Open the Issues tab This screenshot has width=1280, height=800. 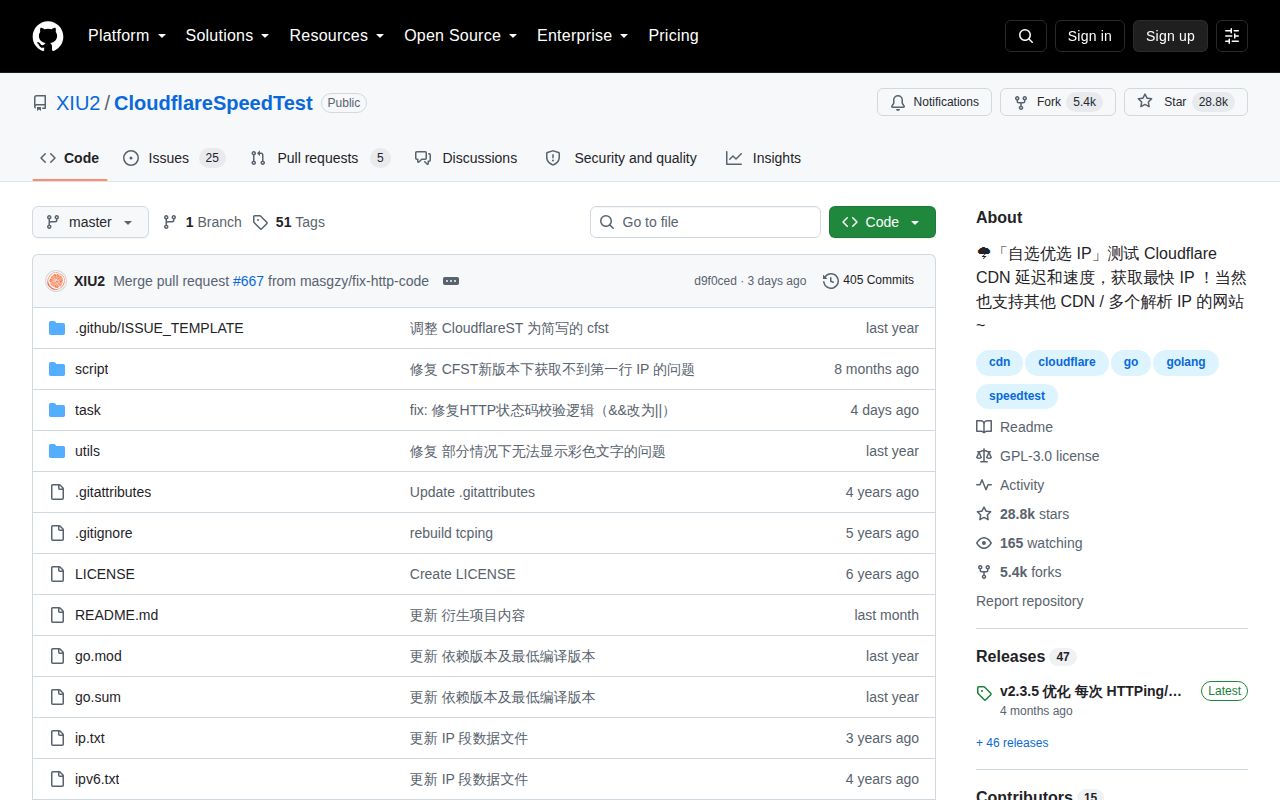(x=174, y=158)
